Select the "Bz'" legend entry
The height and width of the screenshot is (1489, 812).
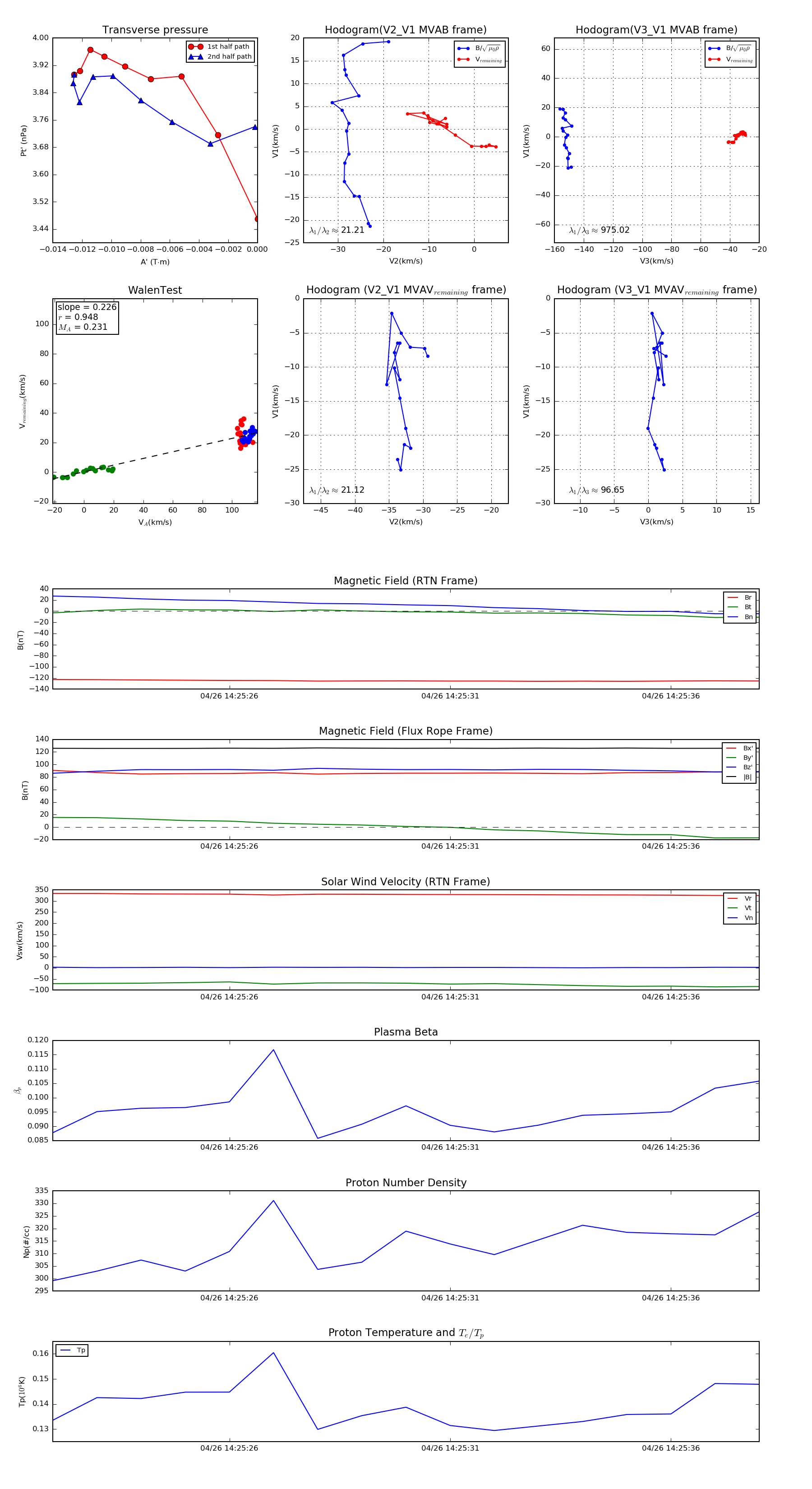739,767
